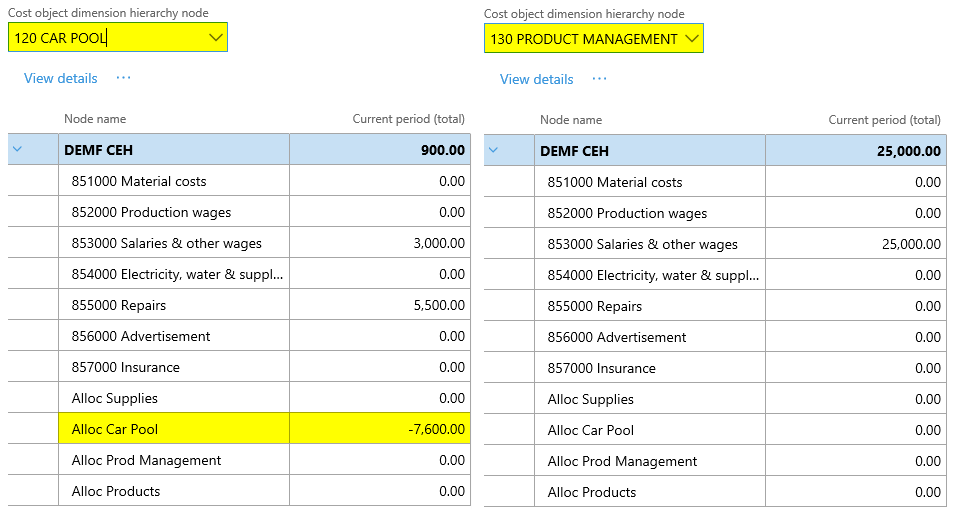Click Current period (total) header in left grid

[408, 119]
